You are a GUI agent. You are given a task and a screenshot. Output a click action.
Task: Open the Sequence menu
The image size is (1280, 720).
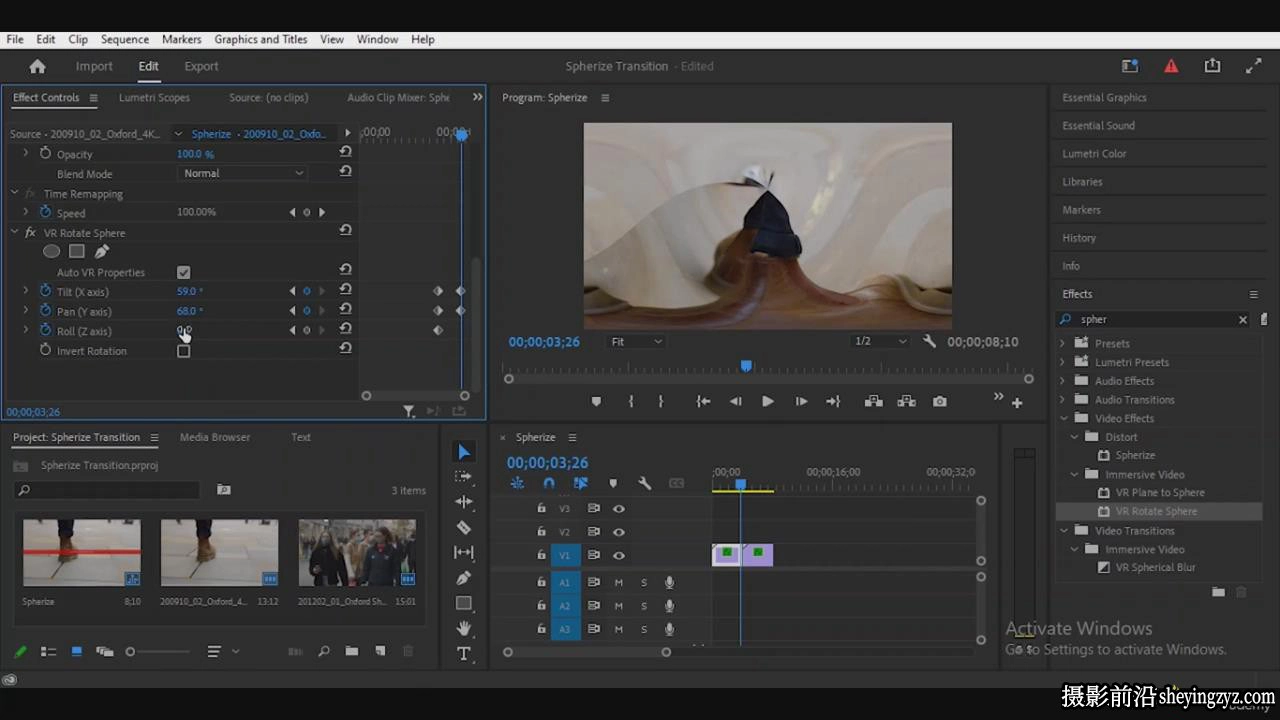click(125, 39)
